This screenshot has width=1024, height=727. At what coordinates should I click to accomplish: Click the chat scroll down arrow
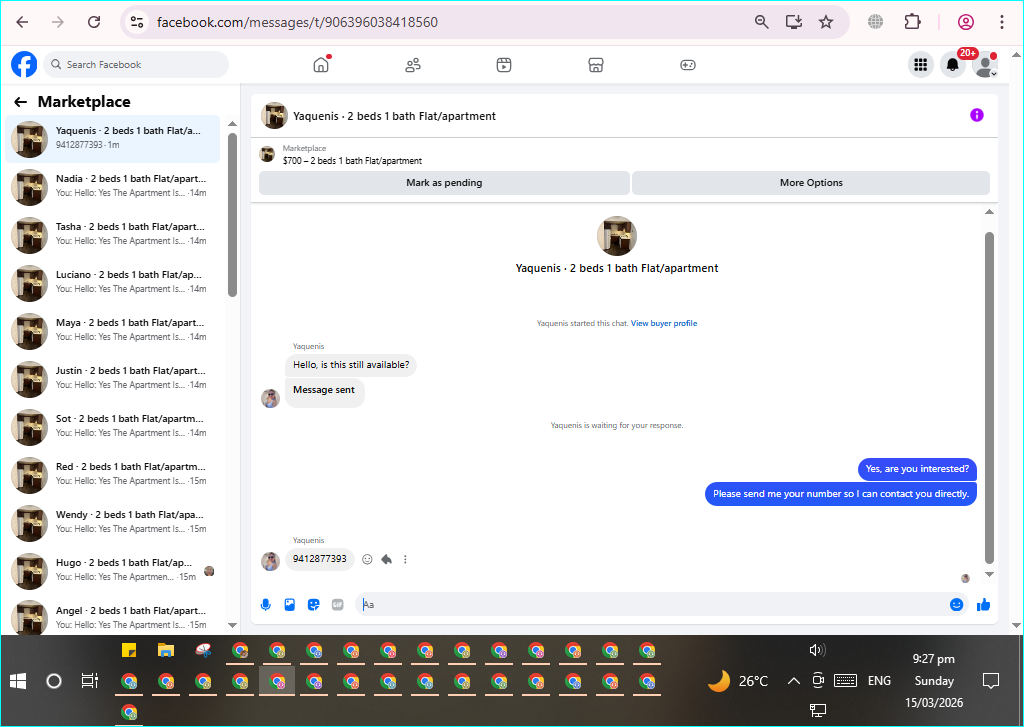989,574
